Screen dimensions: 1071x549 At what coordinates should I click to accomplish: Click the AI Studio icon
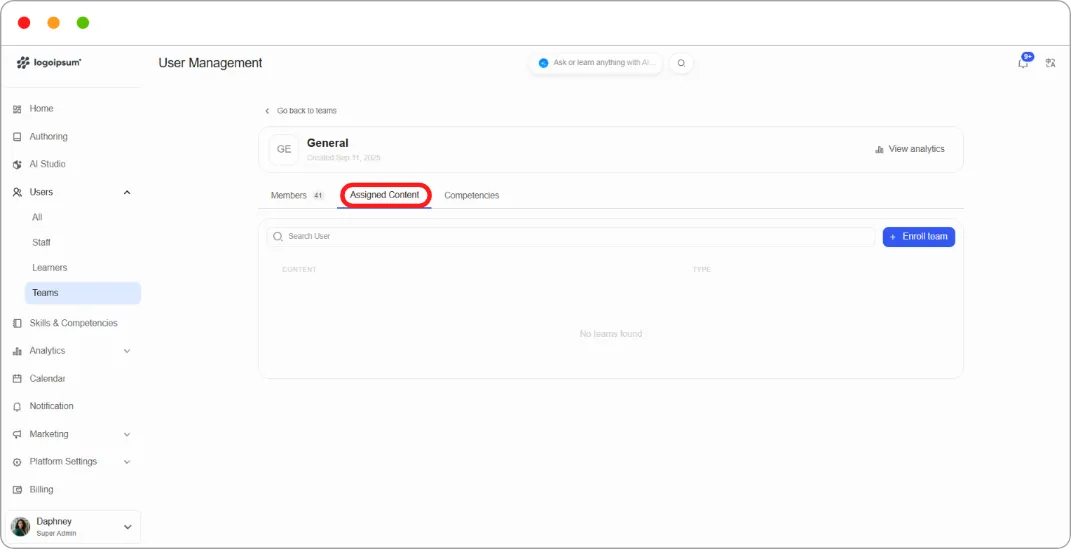pos(17,165)
